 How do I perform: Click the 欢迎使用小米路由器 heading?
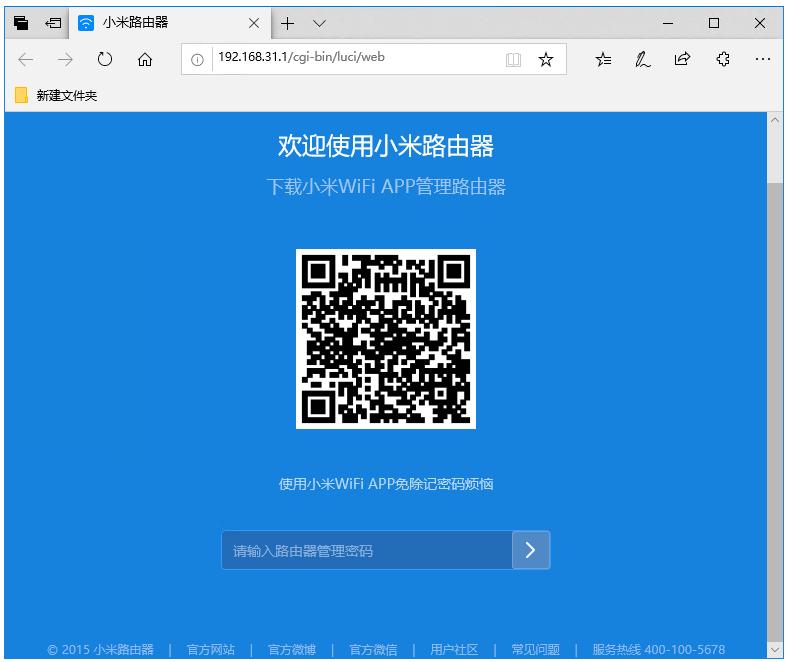(386, 146)
